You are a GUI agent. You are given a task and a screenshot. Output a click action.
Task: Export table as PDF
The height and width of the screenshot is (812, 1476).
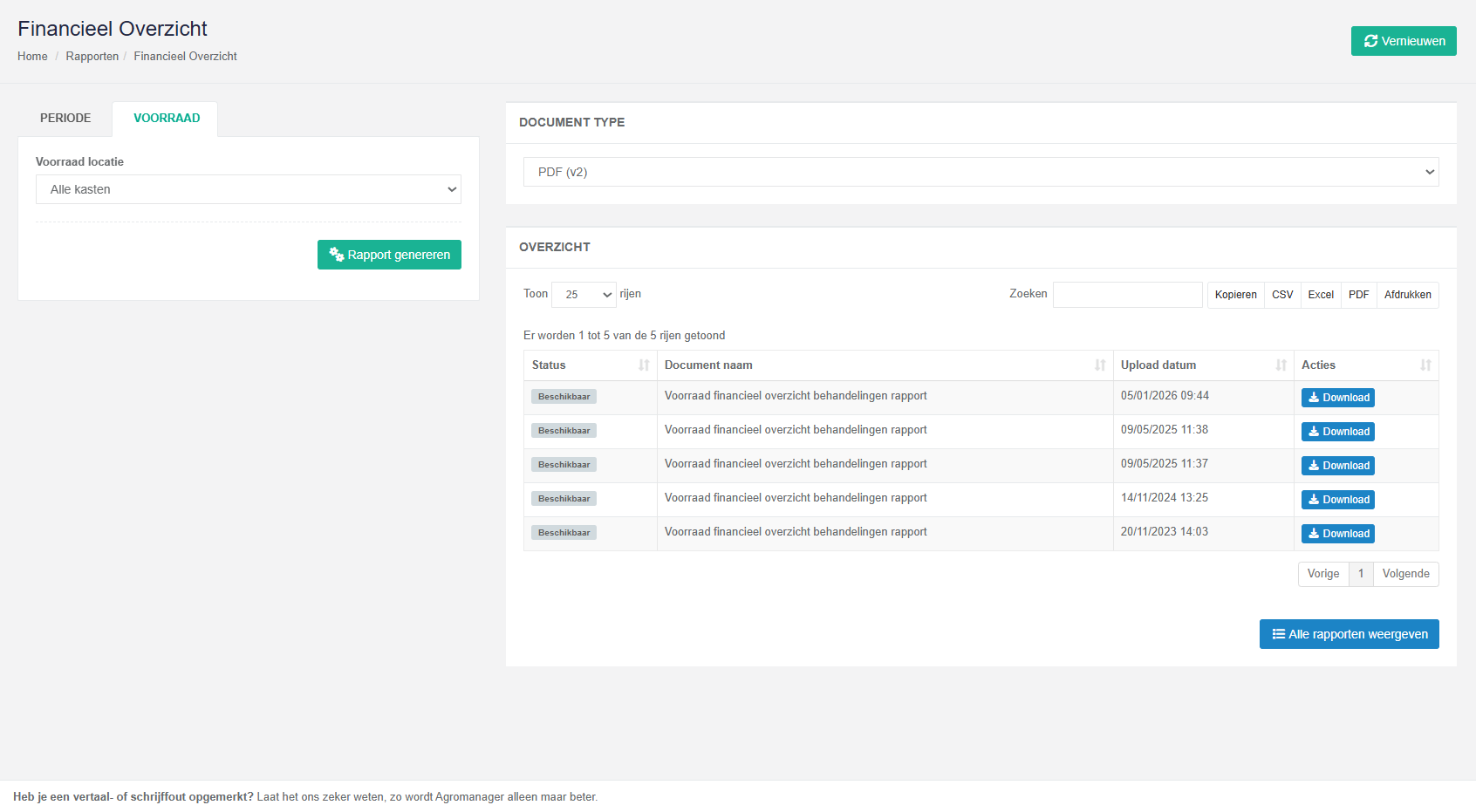[1359, 295]
